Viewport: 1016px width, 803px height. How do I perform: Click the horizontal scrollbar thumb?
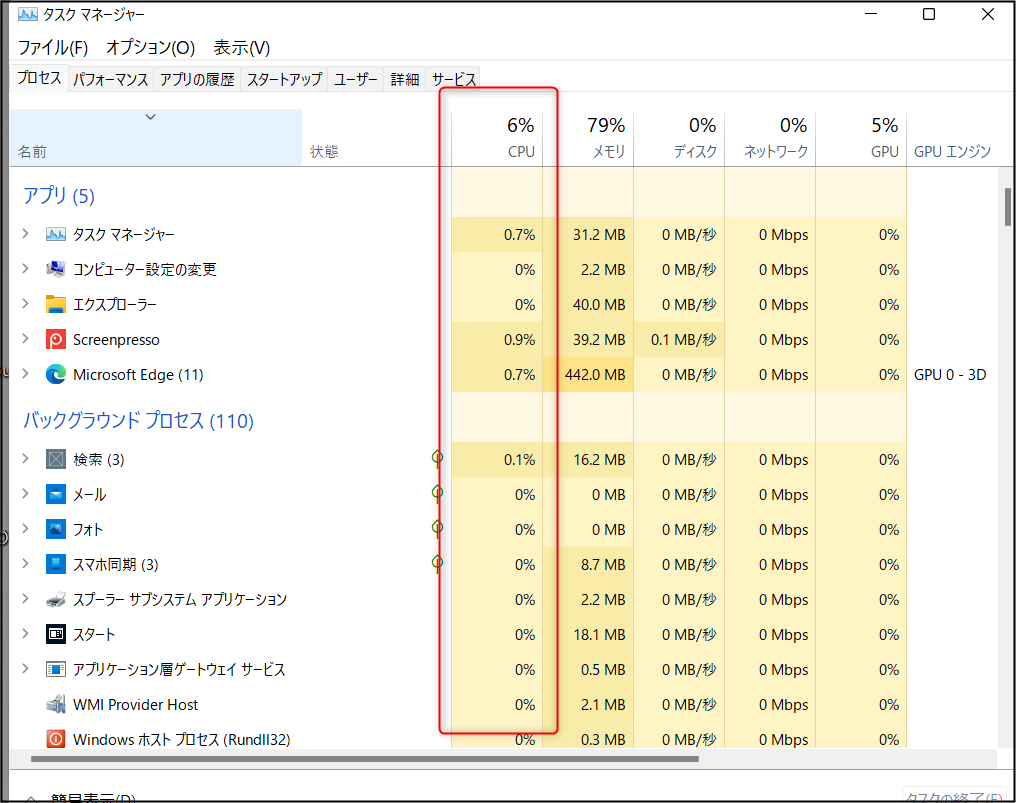(x=365, y=758)
